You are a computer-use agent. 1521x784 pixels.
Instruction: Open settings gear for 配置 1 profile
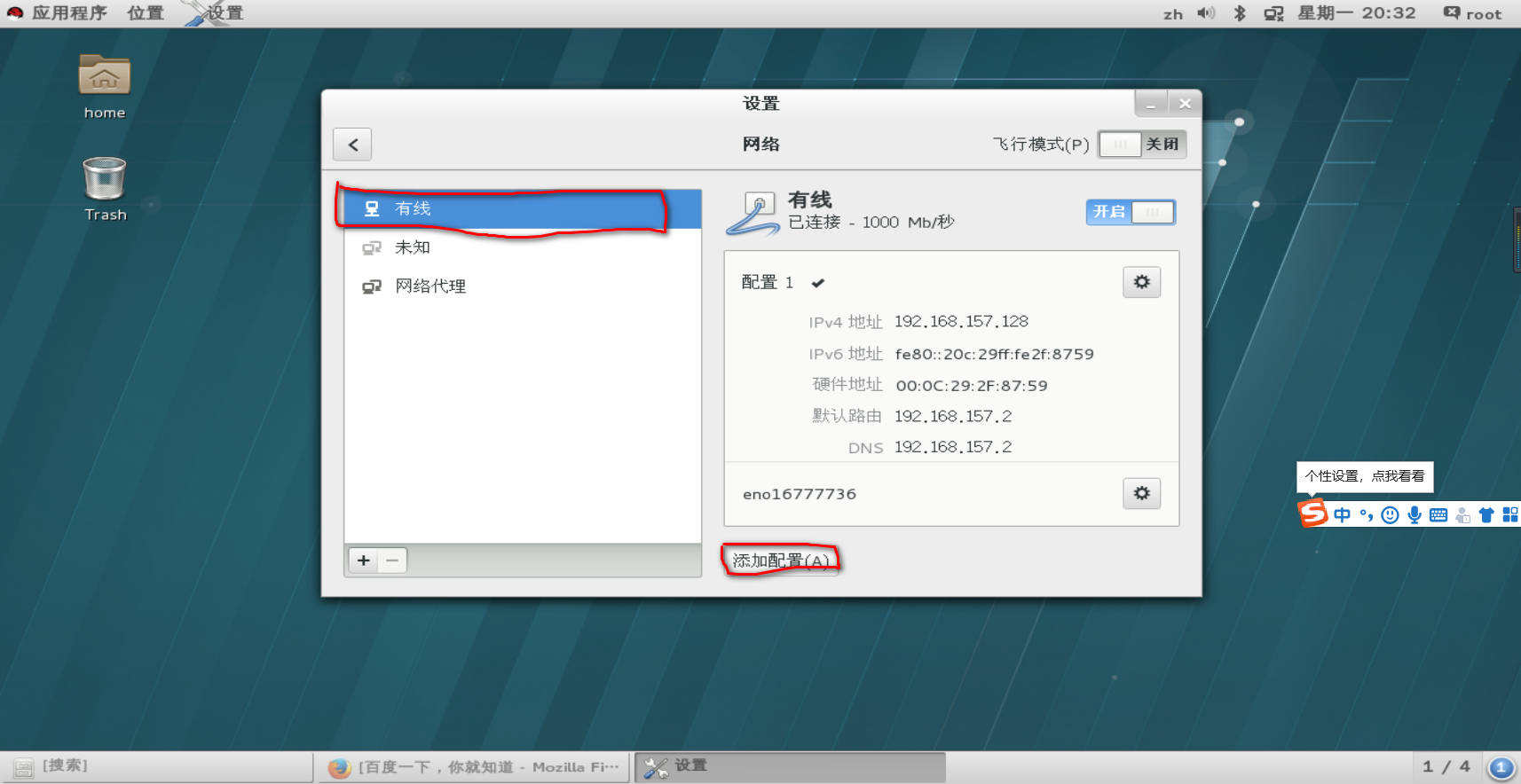tap(1141, 282)
